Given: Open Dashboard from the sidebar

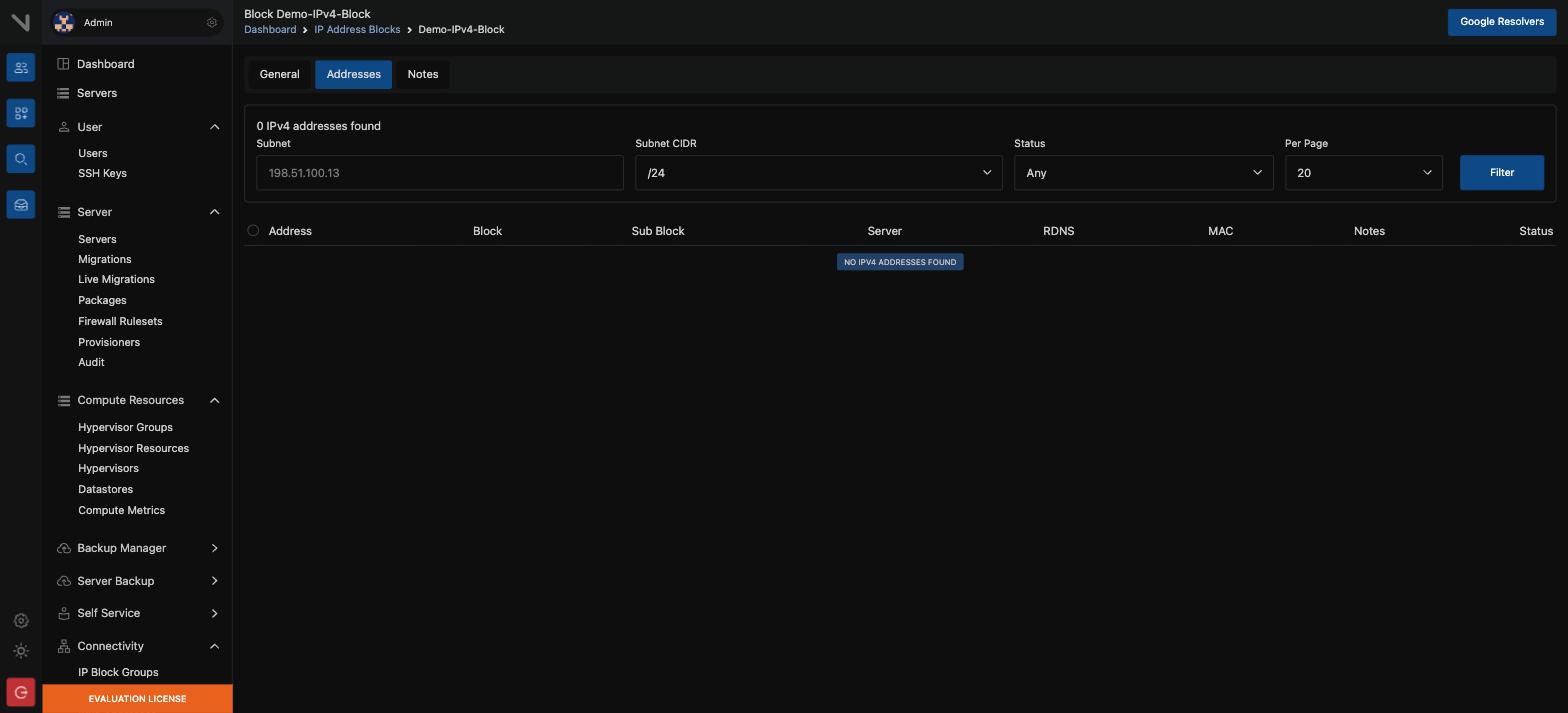Looking at the screenshot, I should coord(105,64).
